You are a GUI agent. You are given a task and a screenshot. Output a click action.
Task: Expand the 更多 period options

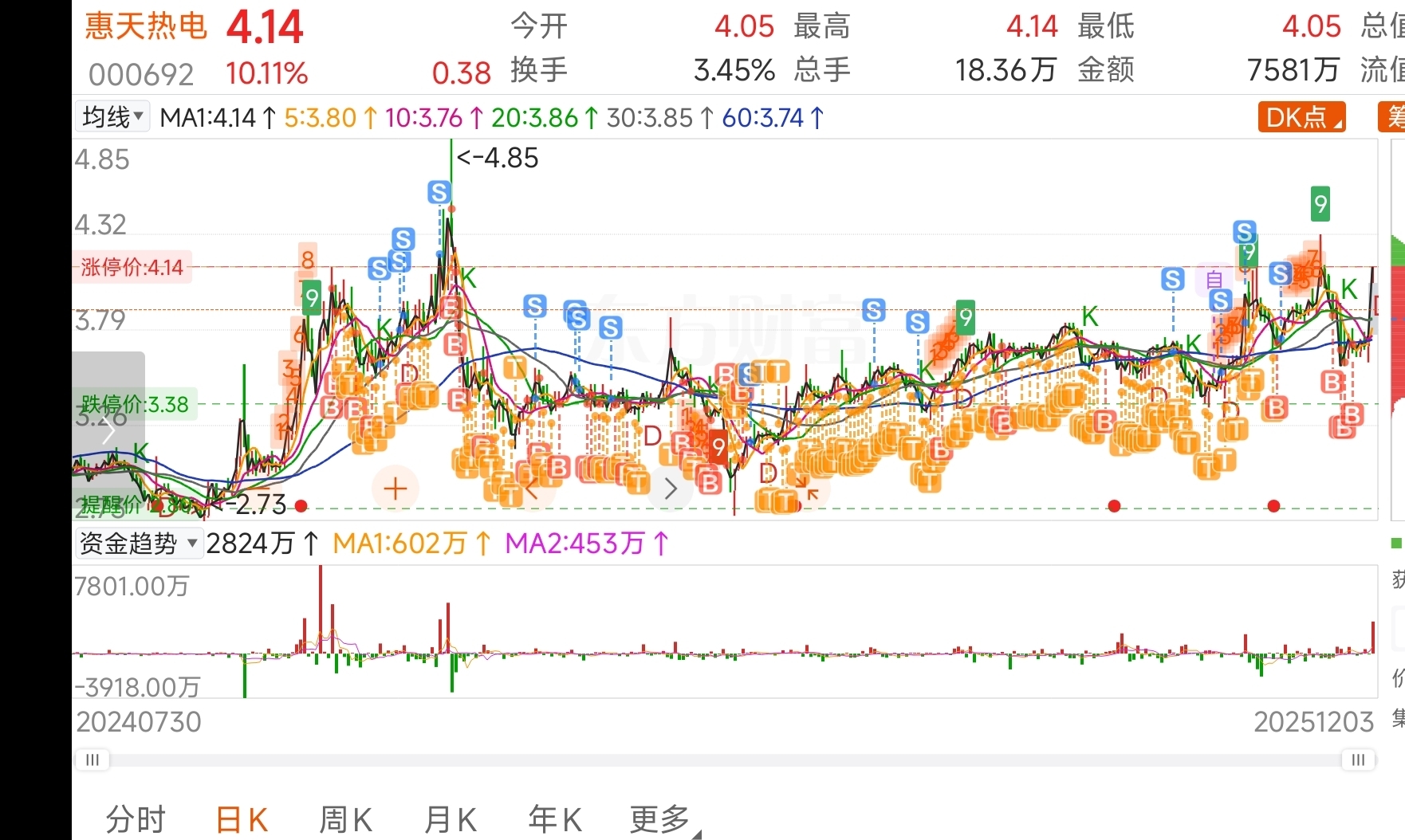(664, 819)
